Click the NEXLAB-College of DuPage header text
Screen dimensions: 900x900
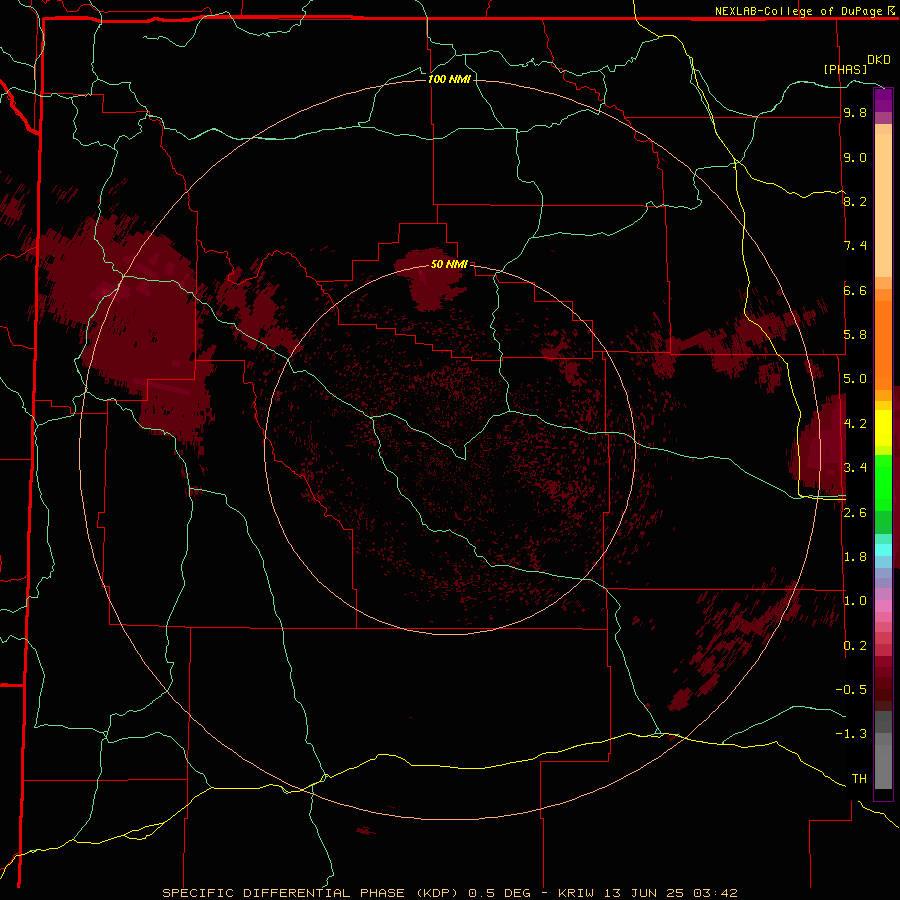click(798, 11)
